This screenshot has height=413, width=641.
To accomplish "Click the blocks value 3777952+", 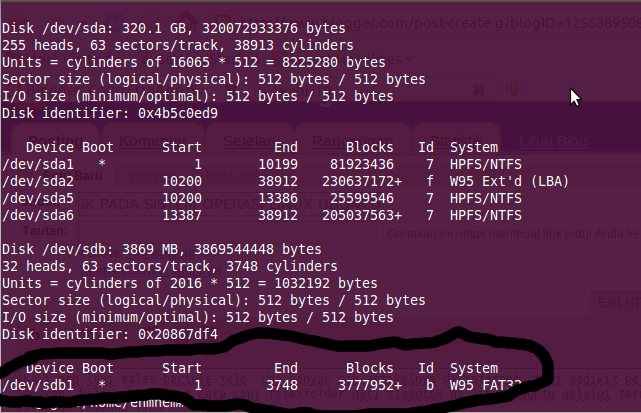I will [x=370, y=385].
